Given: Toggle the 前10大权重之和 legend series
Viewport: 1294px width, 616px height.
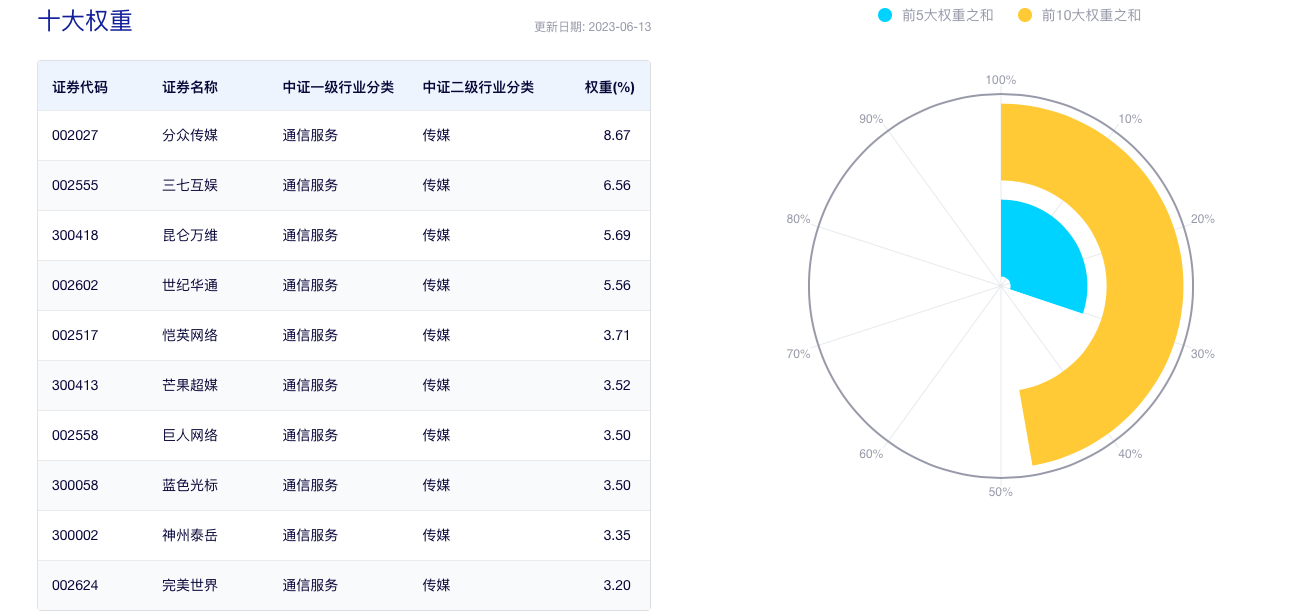Looking at the screenshot, I should click(x=1090, y=15).
